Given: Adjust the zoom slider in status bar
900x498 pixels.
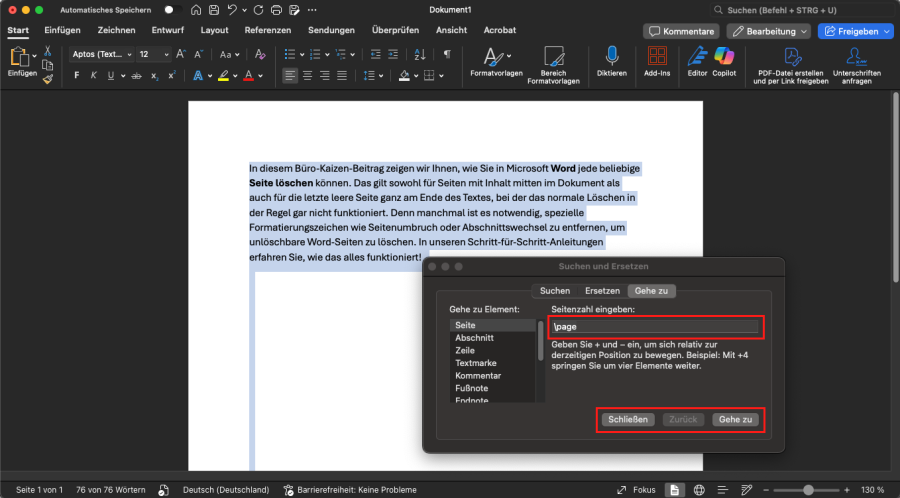Looking at the screenshot, I should 808,490.
